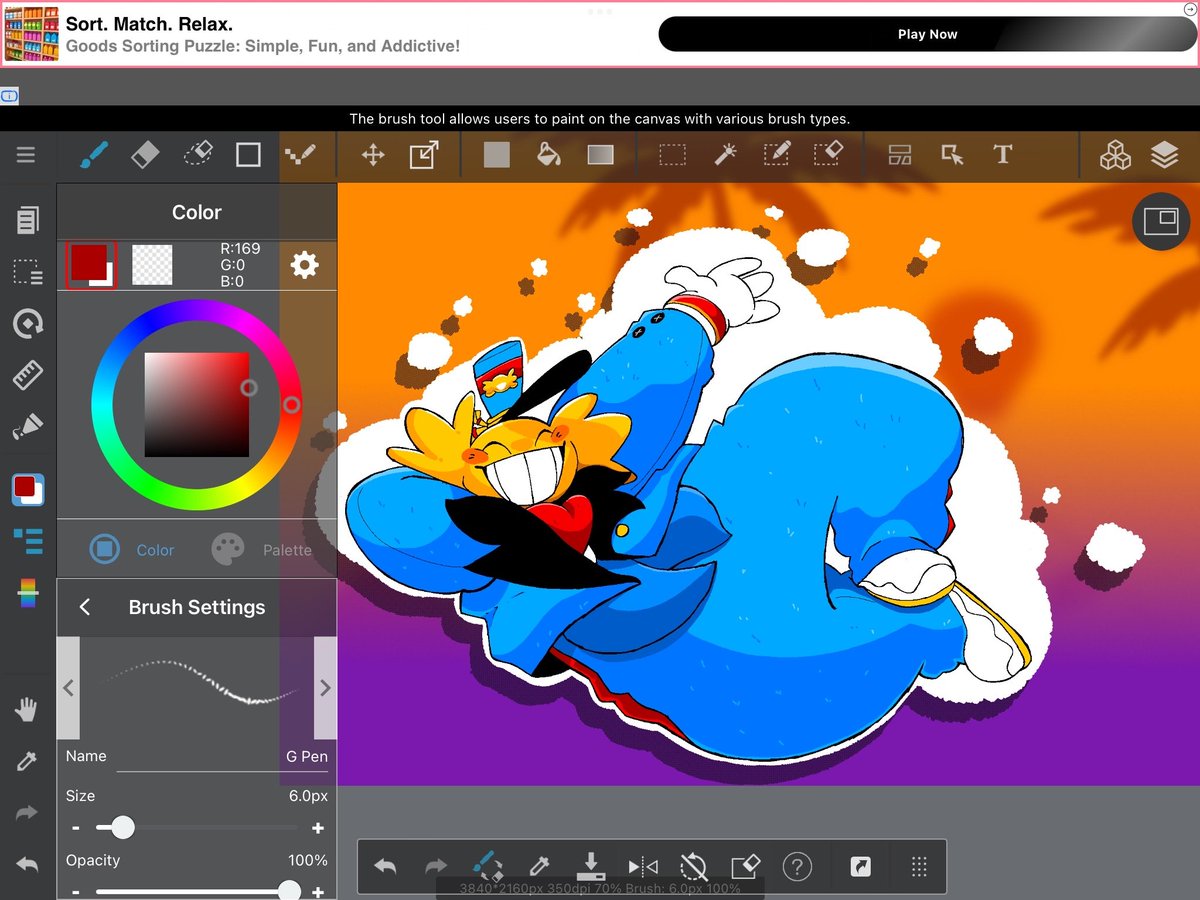Open the snap guide flashlight icon

pyautogui.click(x=28, y=428)
